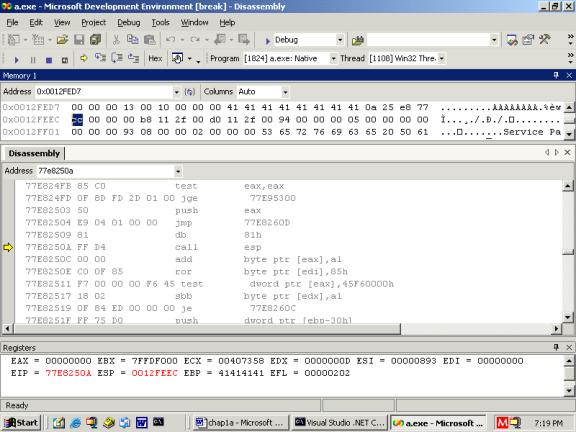This screenshot has height=432, width=576.
Task: Toggle the Hex display button
Action: [155, 58]
